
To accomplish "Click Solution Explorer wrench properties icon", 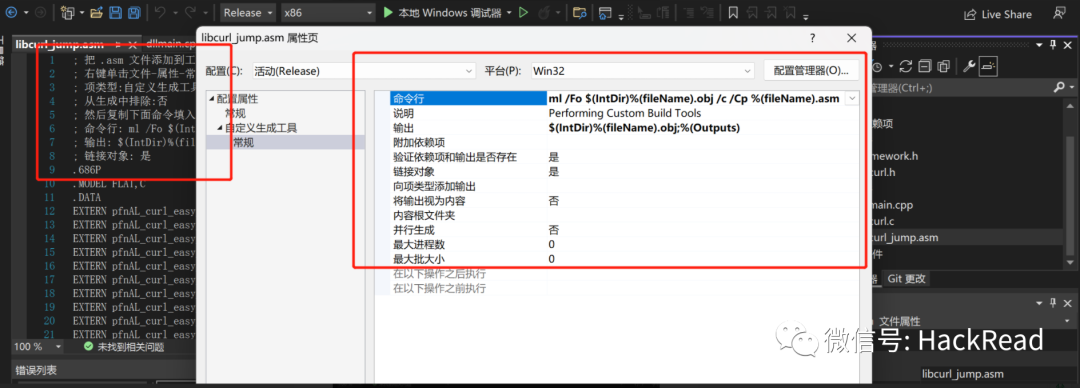I will [968, 66].
